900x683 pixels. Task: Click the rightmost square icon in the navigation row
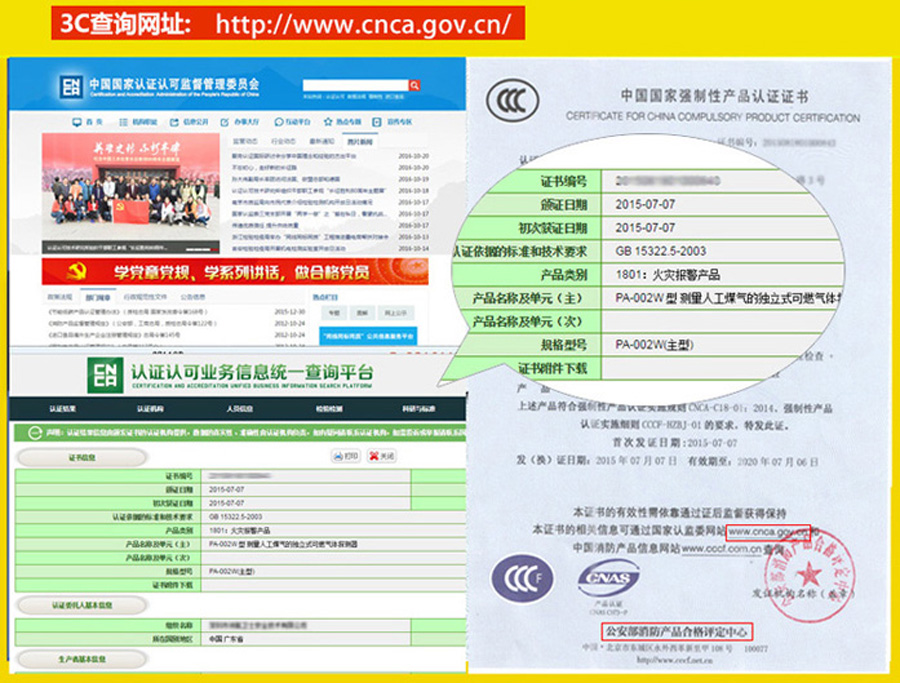coord(377,122)
